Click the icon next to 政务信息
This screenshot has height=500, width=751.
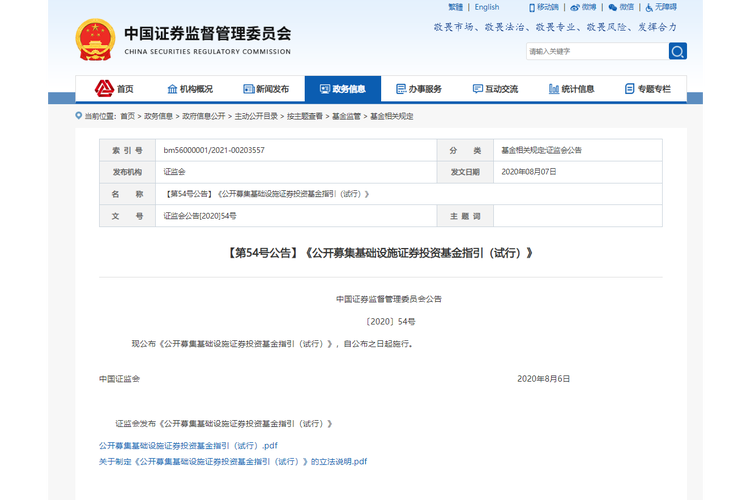(x=325, y=89)
